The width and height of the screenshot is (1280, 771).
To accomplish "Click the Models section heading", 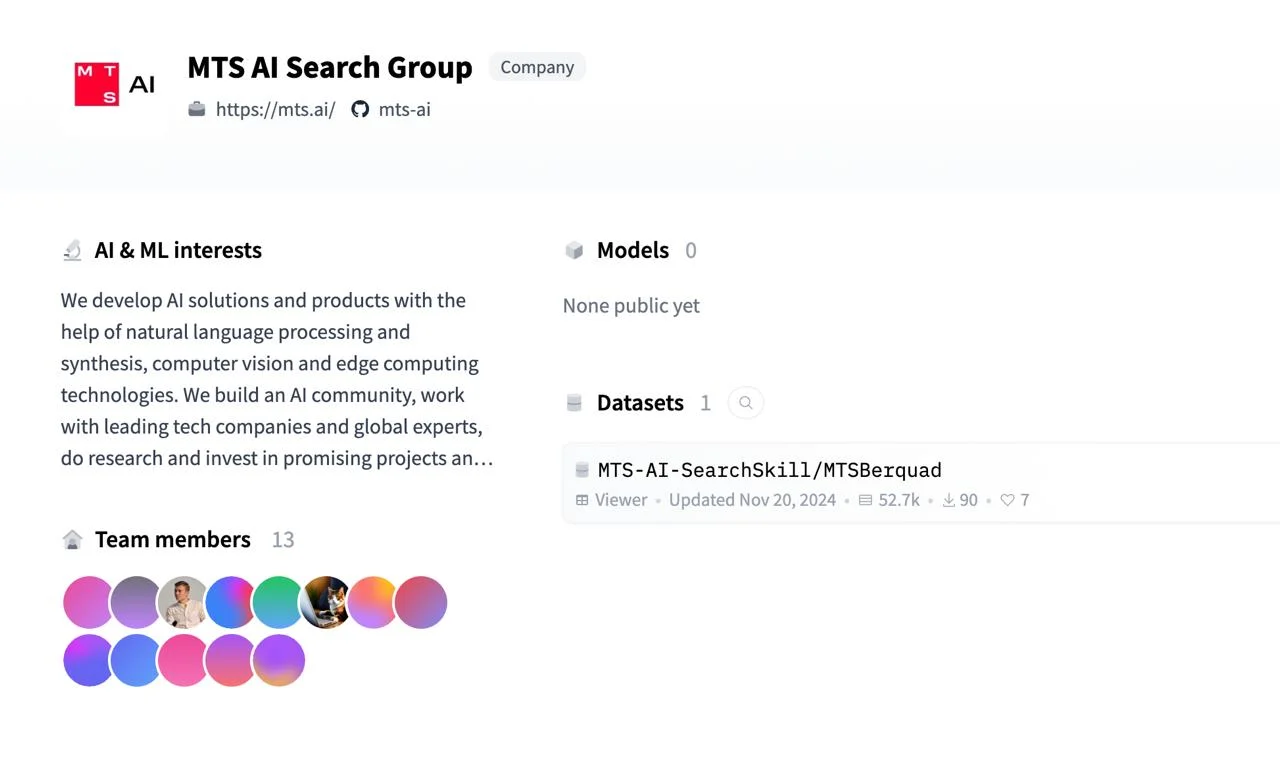I will tap(632, 250).
